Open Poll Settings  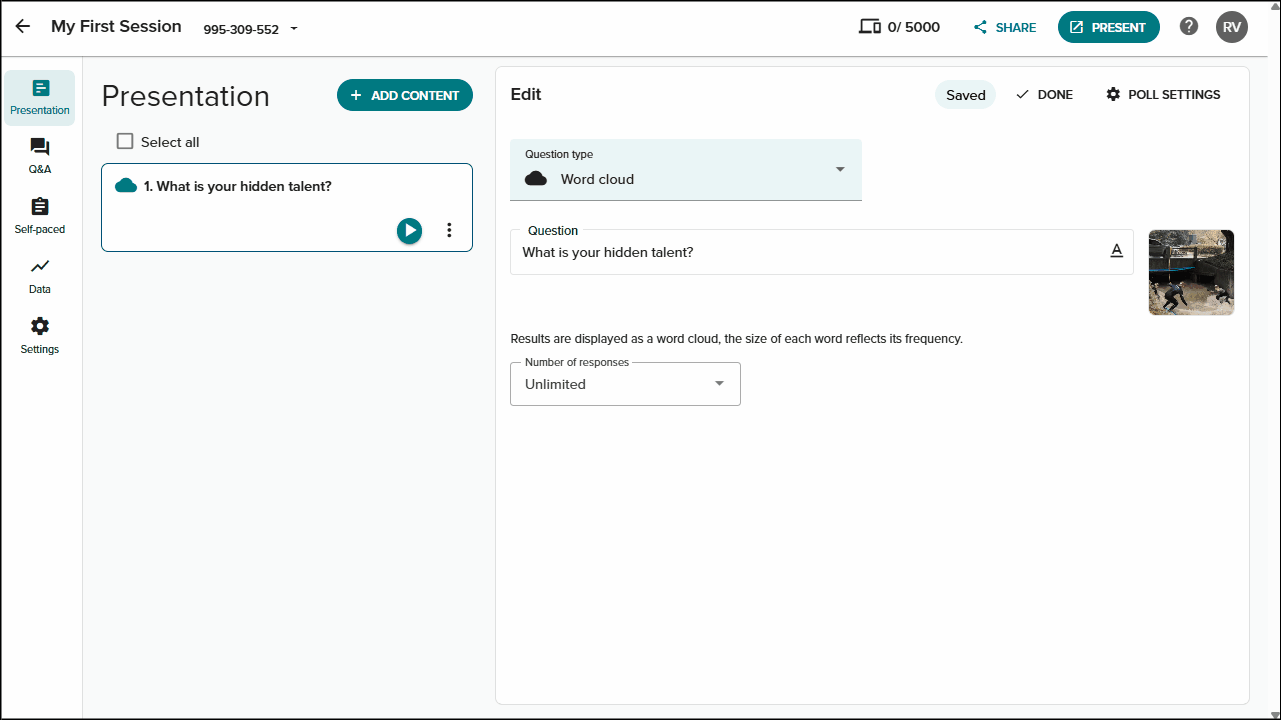click(1163, 94)
